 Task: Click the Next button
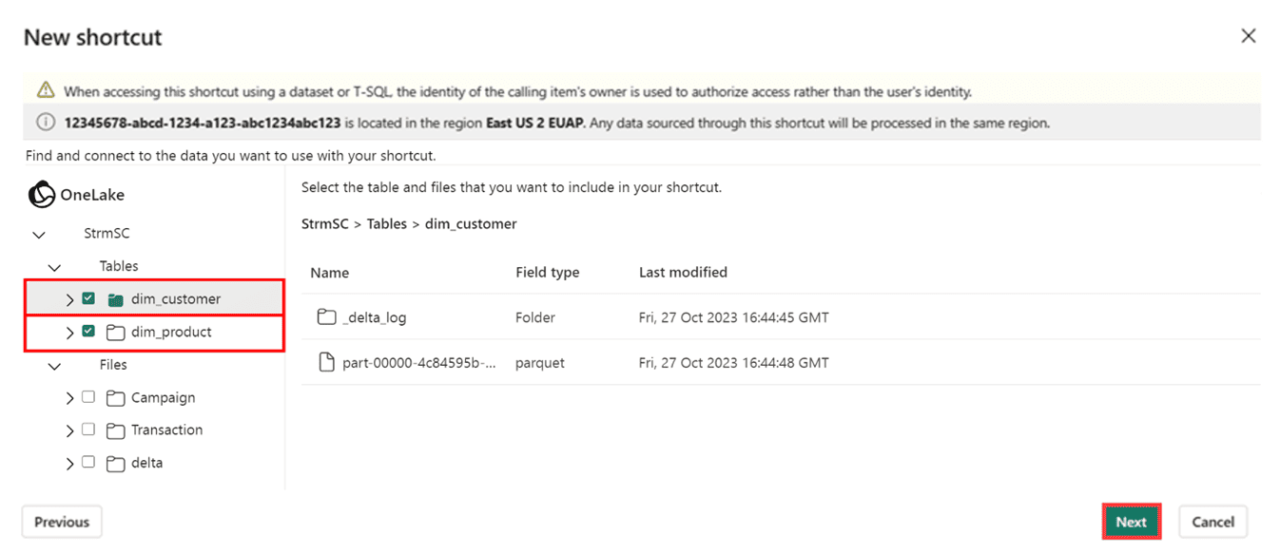pos(1131,522)
